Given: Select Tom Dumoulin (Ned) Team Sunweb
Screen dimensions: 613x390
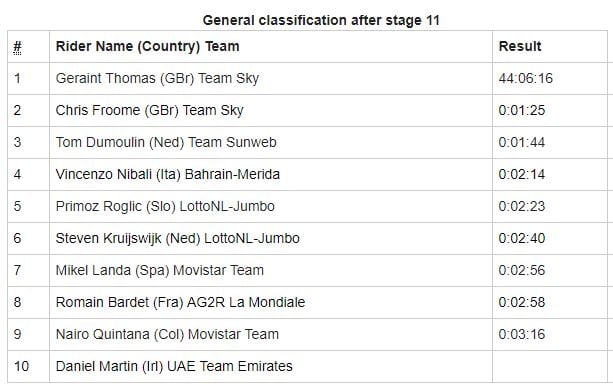Looking at the screenshot, I should pos(166,142).
